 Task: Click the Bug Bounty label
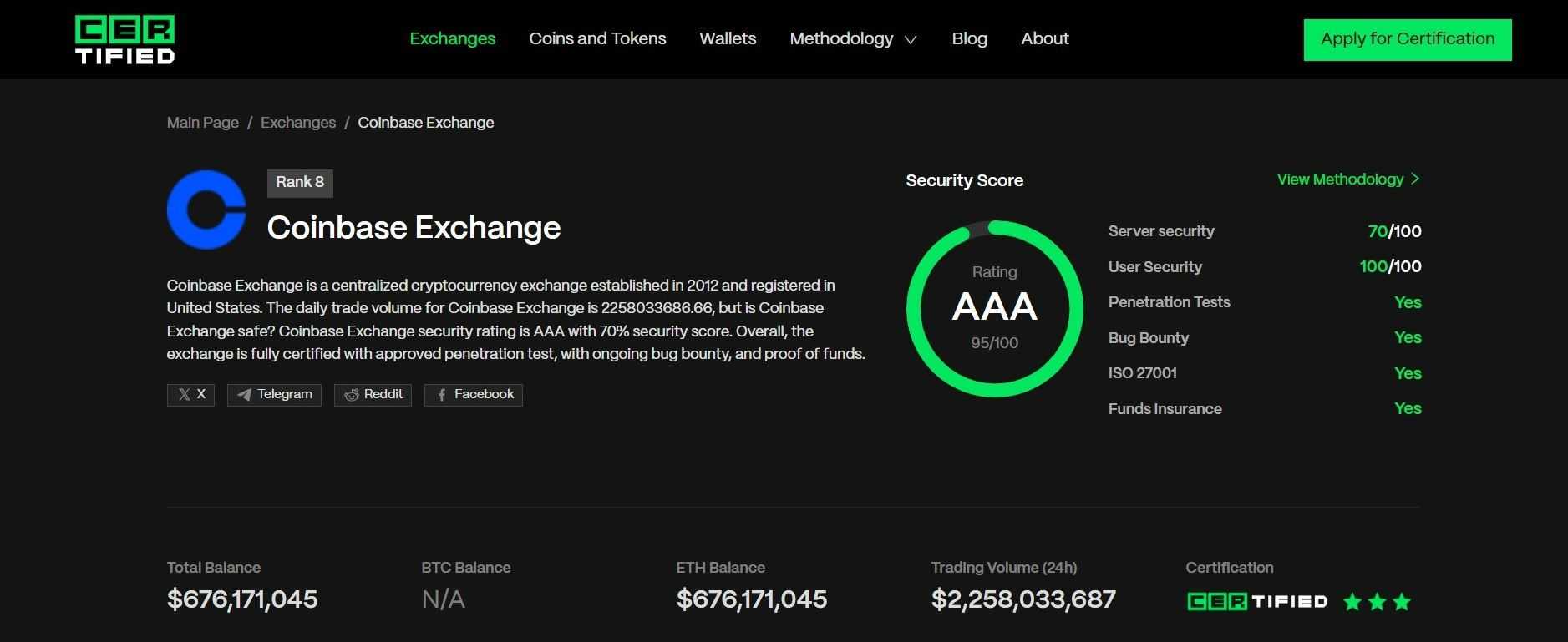point(1149,338)
